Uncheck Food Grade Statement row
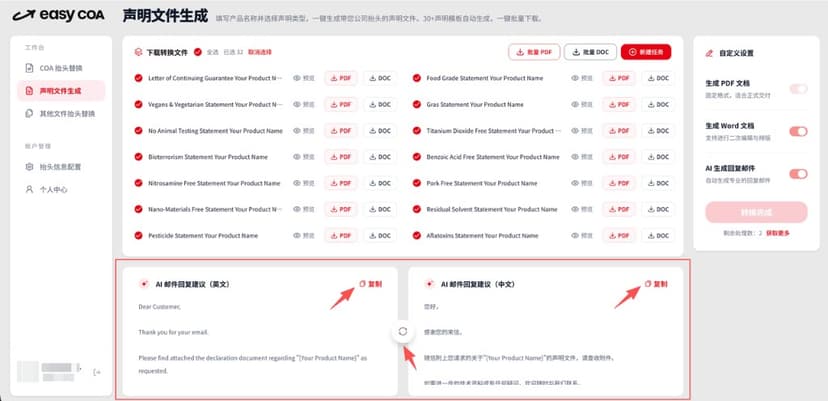 (417, 78)
